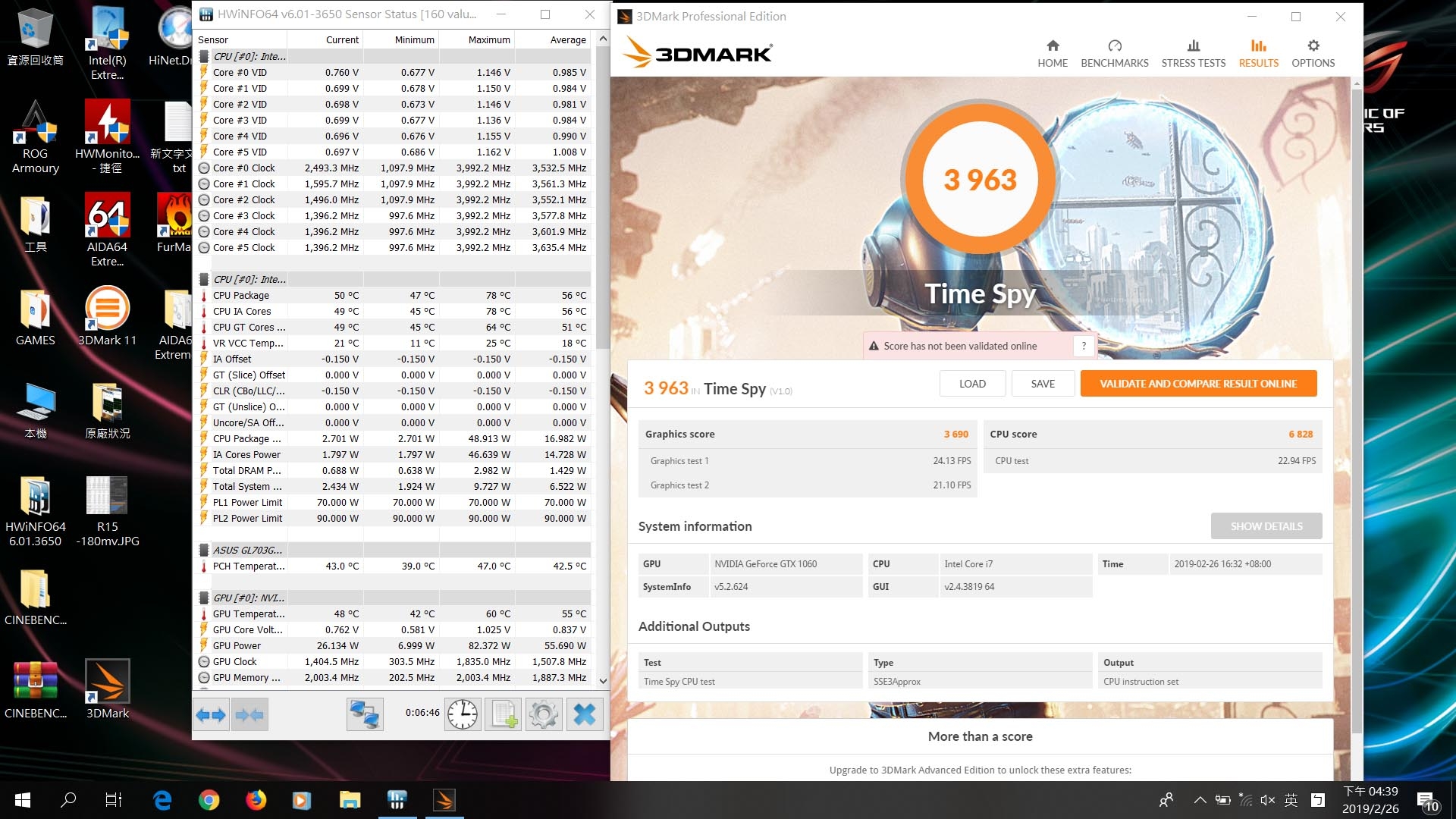This screenshot has width=1456, height=819.
Task: Open the HWiNFO64 6.01.3650 desktop folder
Action: point(35,511)
